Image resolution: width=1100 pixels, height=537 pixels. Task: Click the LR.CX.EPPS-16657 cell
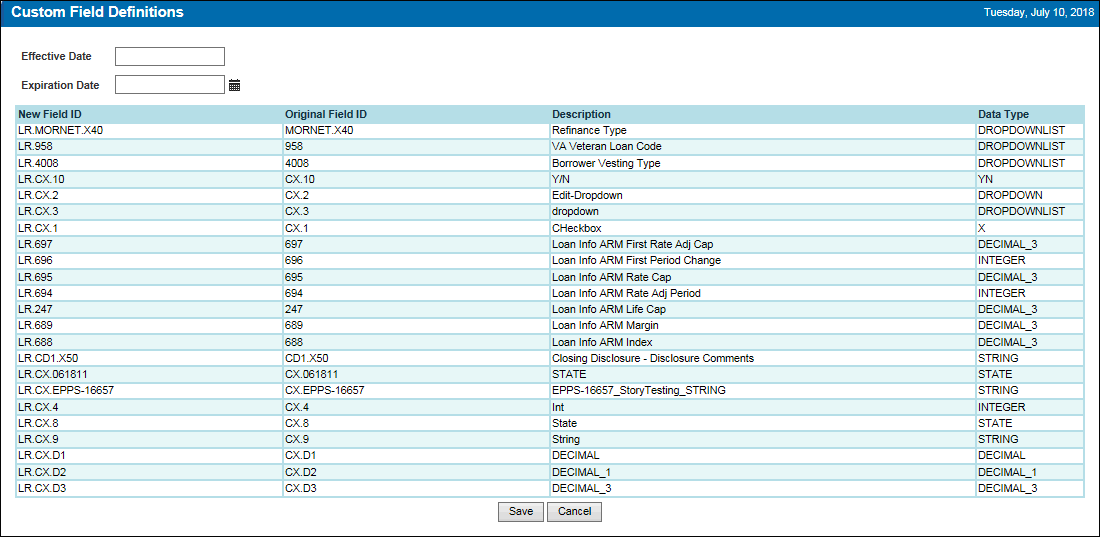click(x=149, y=390)
